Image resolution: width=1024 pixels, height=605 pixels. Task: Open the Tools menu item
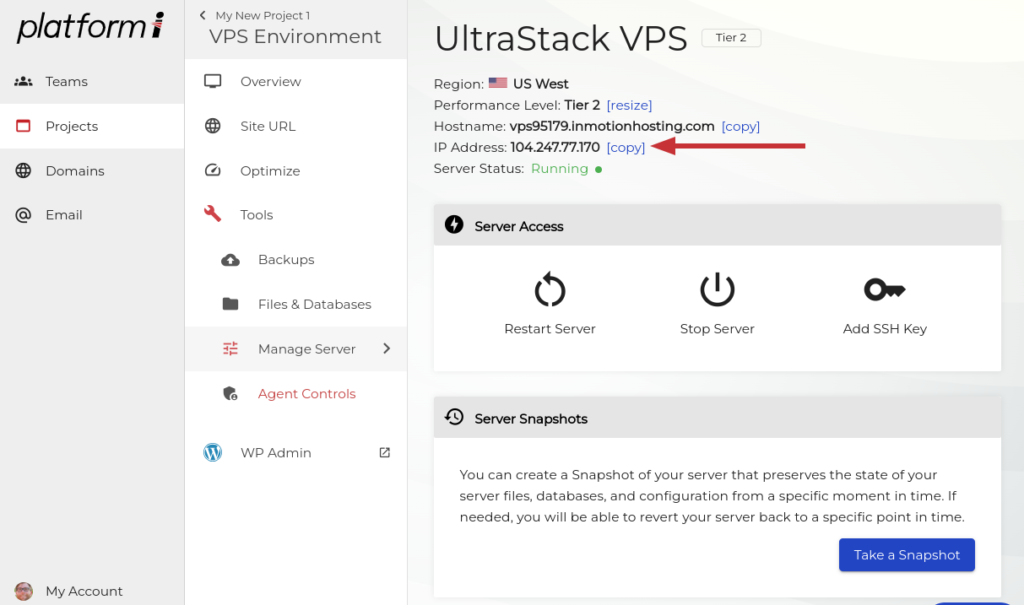[x=256, y=215]
